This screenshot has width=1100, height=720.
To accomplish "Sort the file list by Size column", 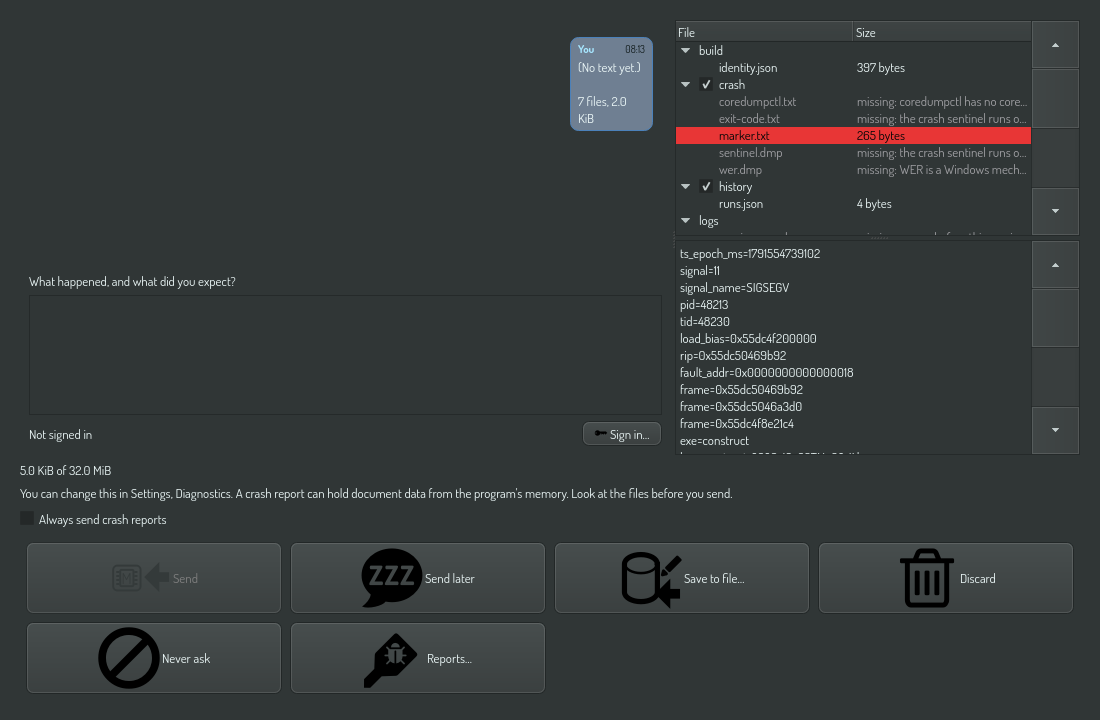I will 942,32.
